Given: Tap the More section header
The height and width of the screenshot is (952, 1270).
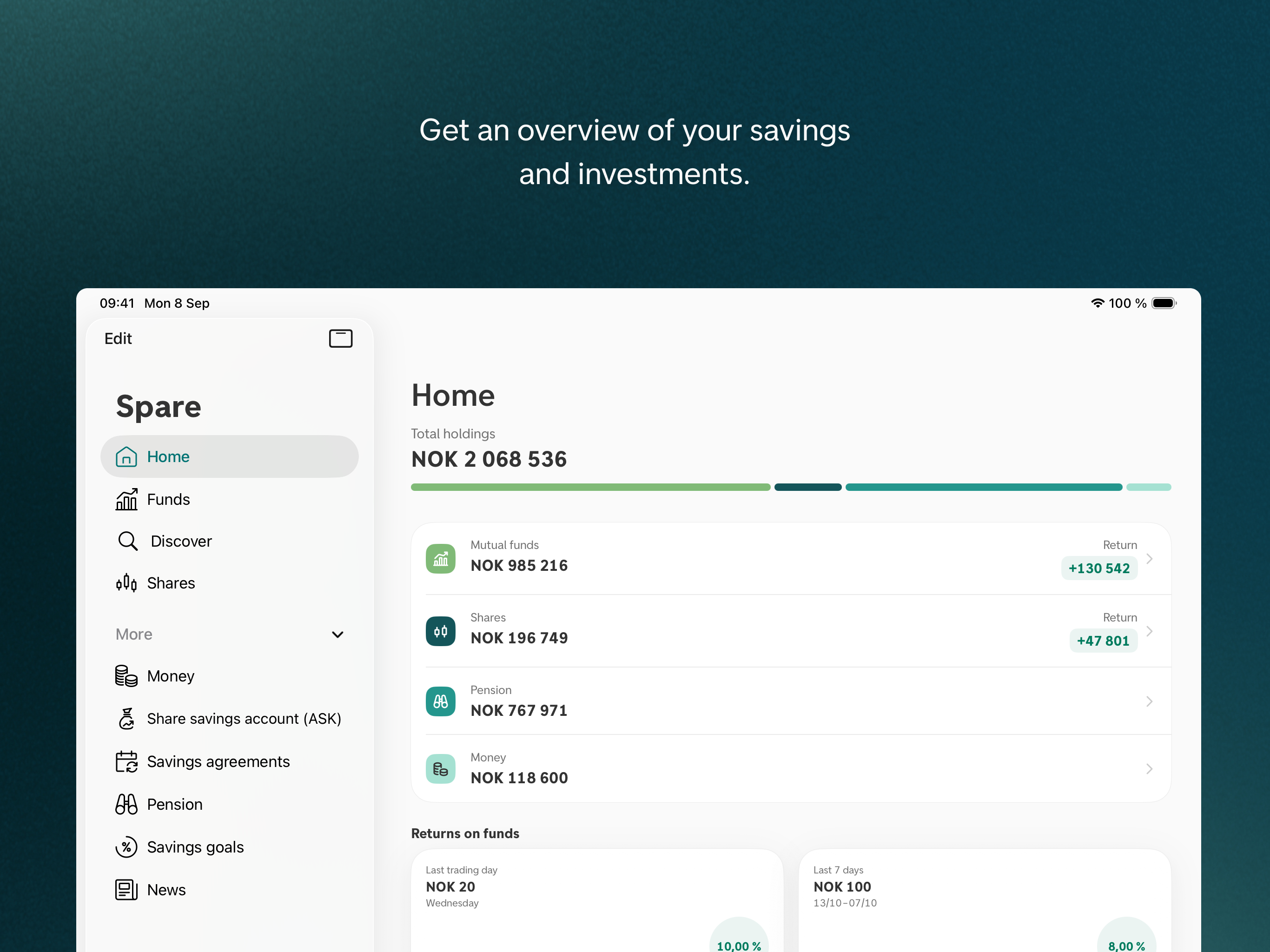Looking at the screenshot, I should coord(229,635).
